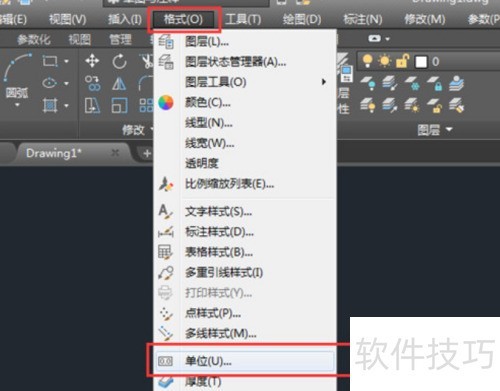This screenshot has height=391, width=500.
Task: Choose 点样式(P)... menu entry
Action: pyautogui.click(x=245, y=313)
